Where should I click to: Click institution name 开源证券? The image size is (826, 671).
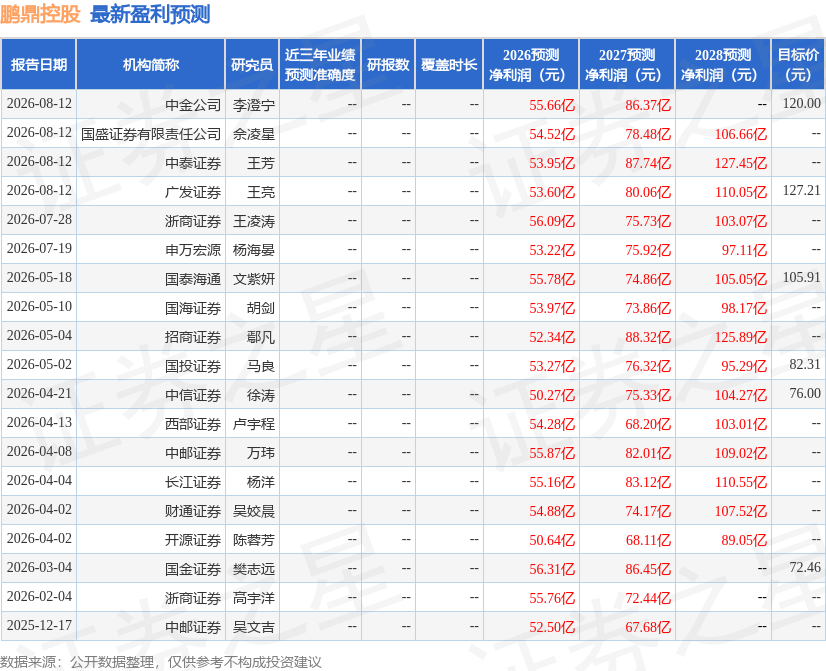pos(193,539)
